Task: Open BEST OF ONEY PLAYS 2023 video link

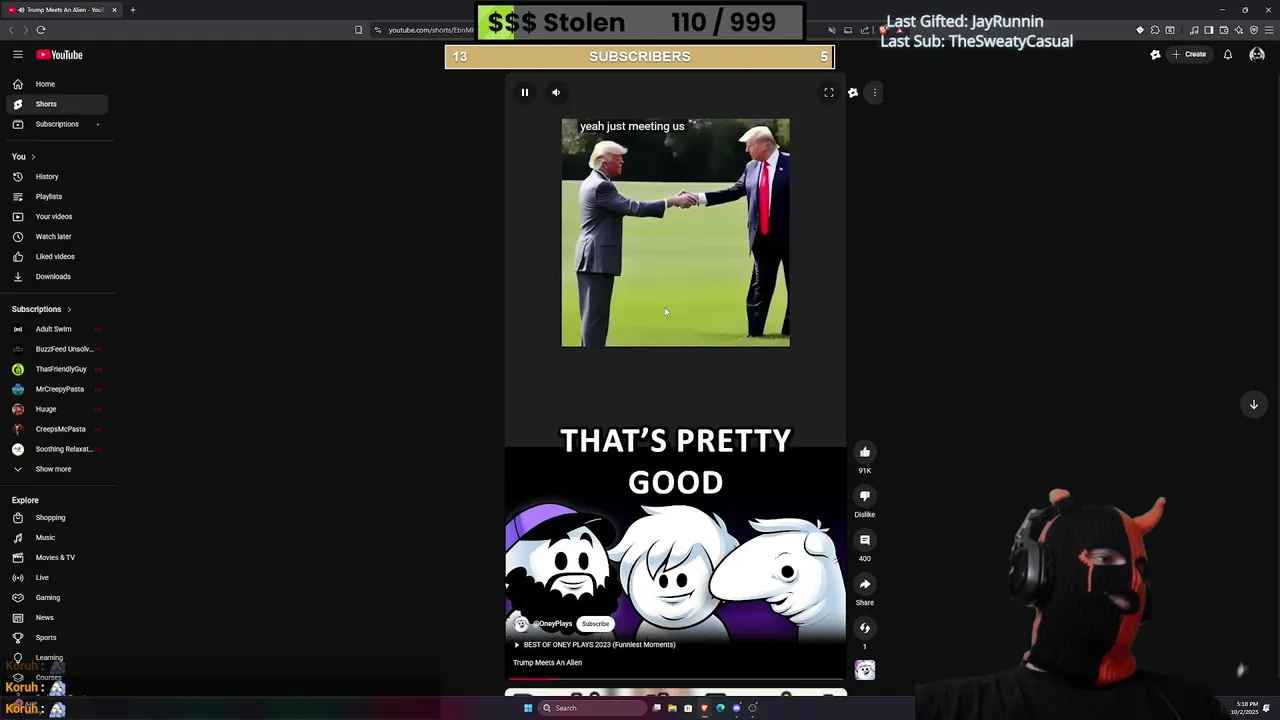Action: tap(598, 645)
